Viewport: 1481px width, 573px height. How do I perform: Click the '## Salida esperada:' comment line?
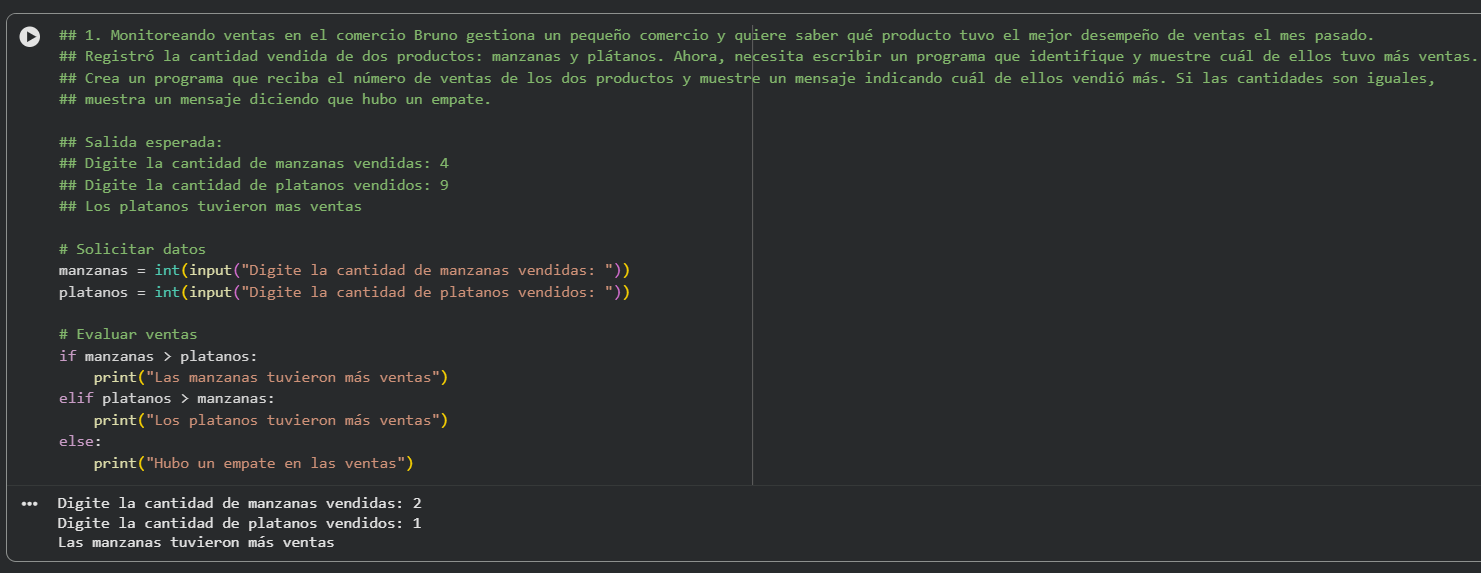141,142
